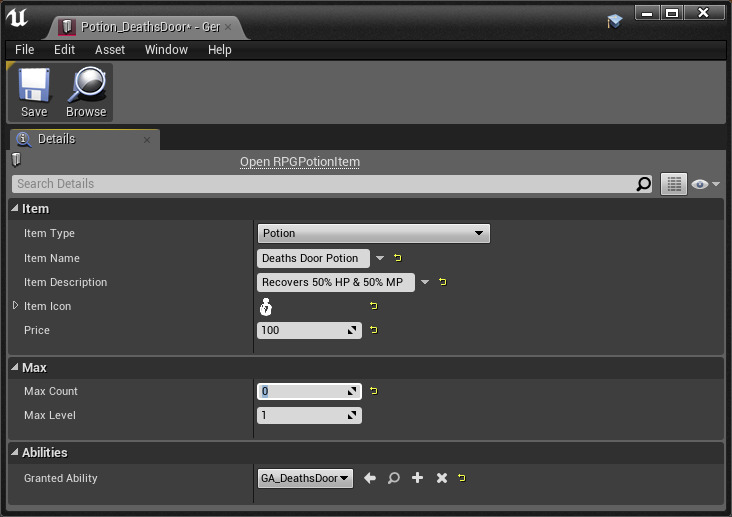Image resolution: width=732 pixels, height=517 pixels.
Task: Browse to asset in Content Browser
Action: click(x=86, y=92)
